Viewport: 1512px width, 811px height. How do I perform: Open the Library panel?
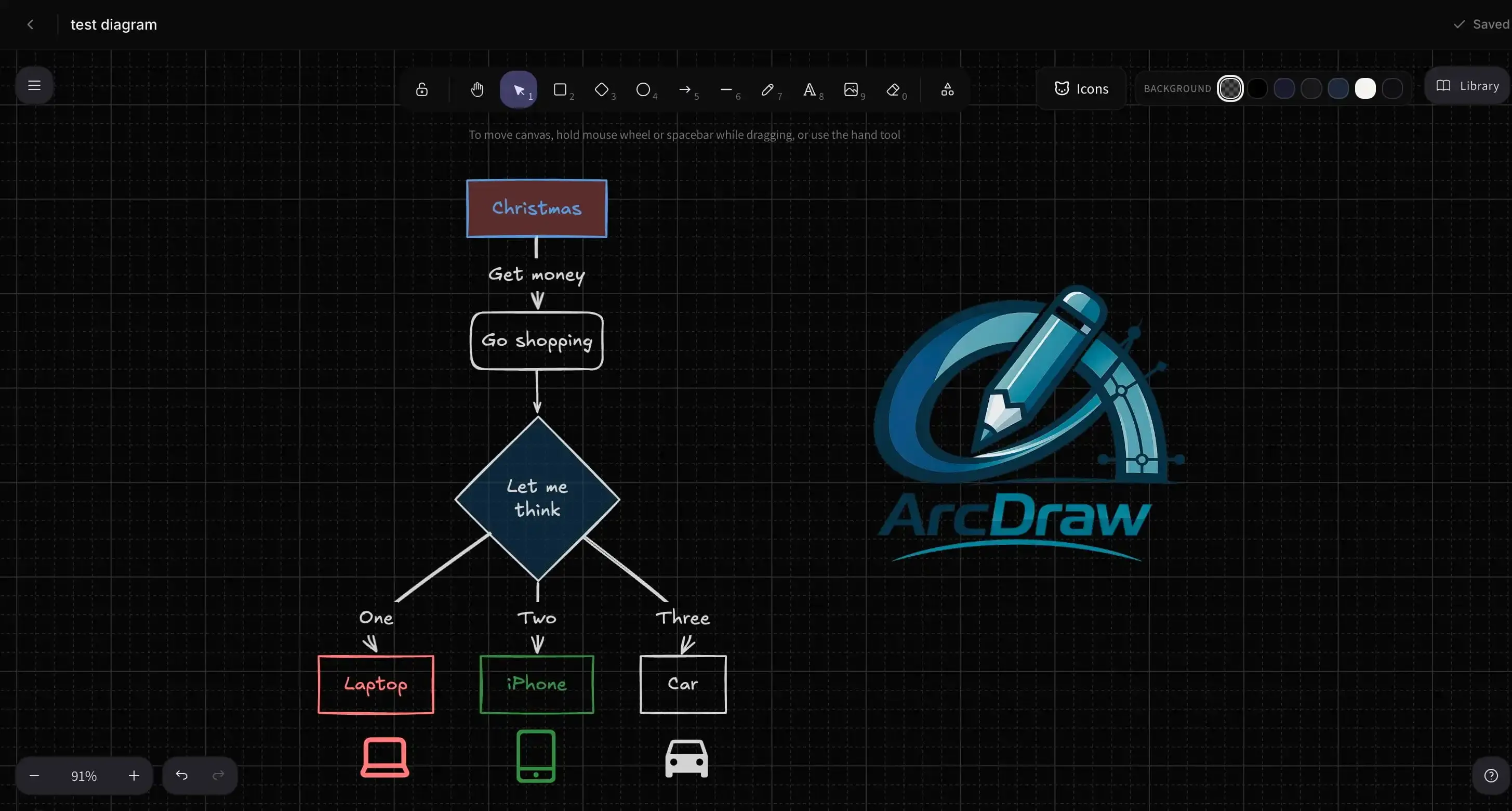[1467, 86]
